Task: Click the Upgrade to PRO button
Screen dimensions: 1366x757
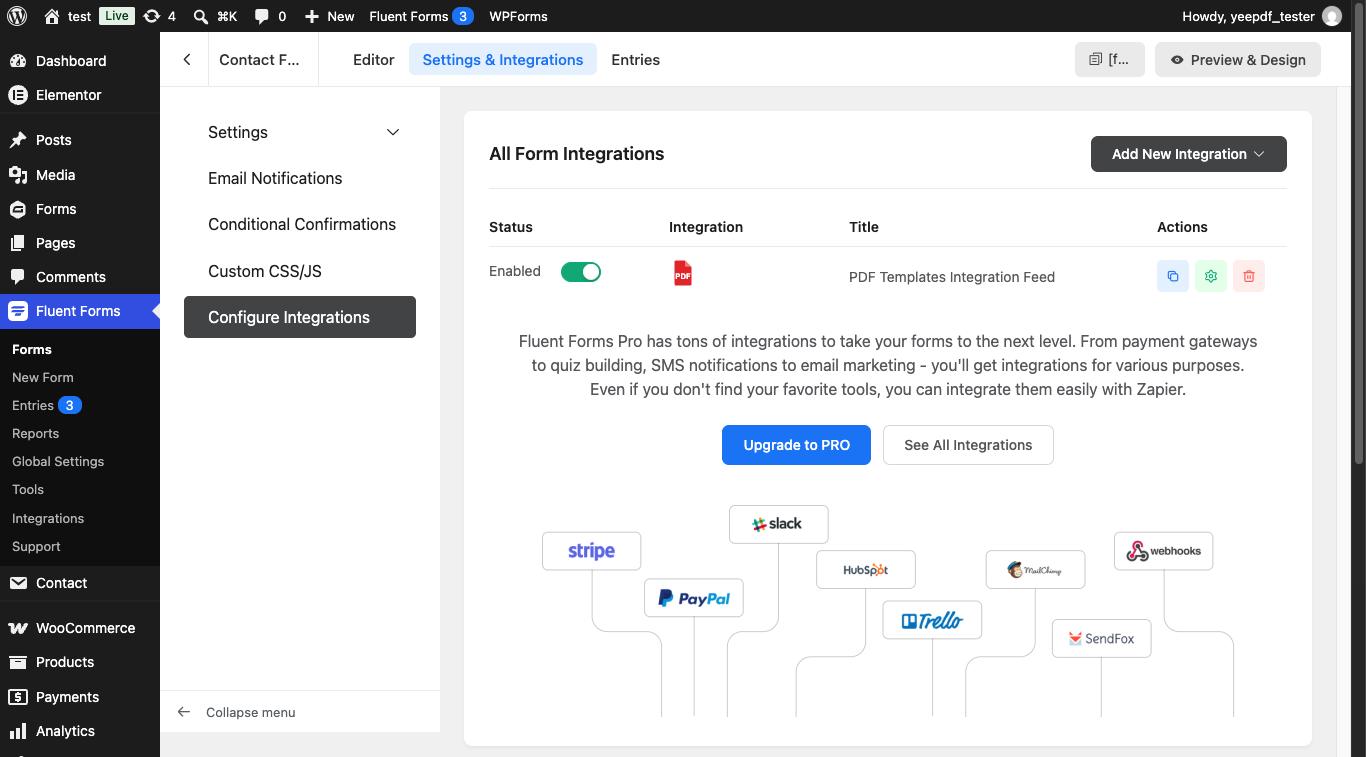Action: [x=796, y=445]
